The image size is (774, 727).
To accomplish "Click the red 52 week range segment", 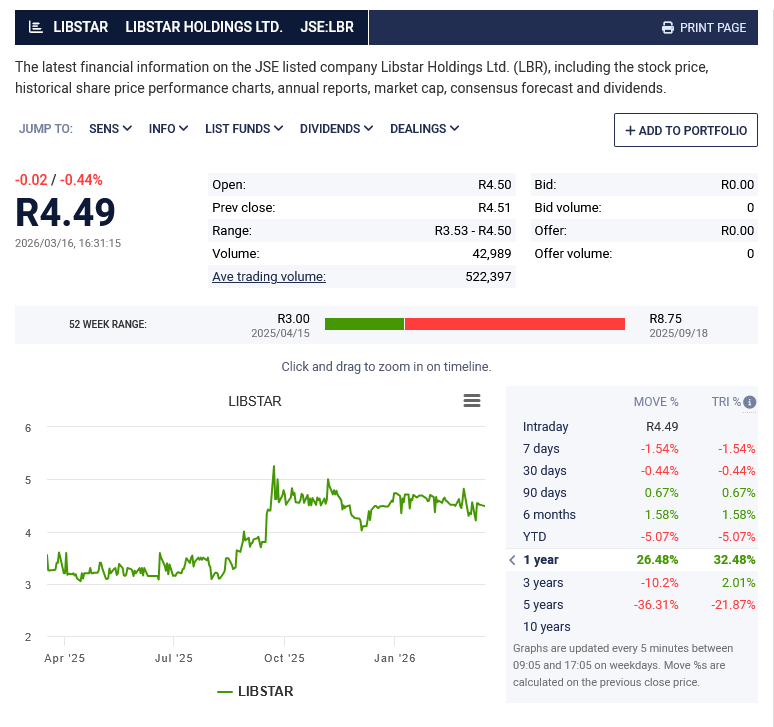I will pos(514,324).
